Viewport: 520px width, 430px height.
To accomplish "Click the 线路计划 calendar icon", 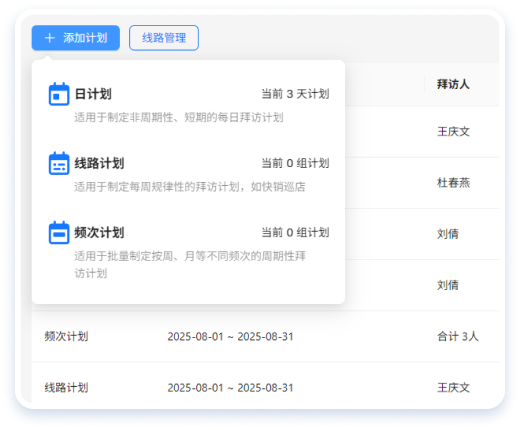I will [59, 163].
